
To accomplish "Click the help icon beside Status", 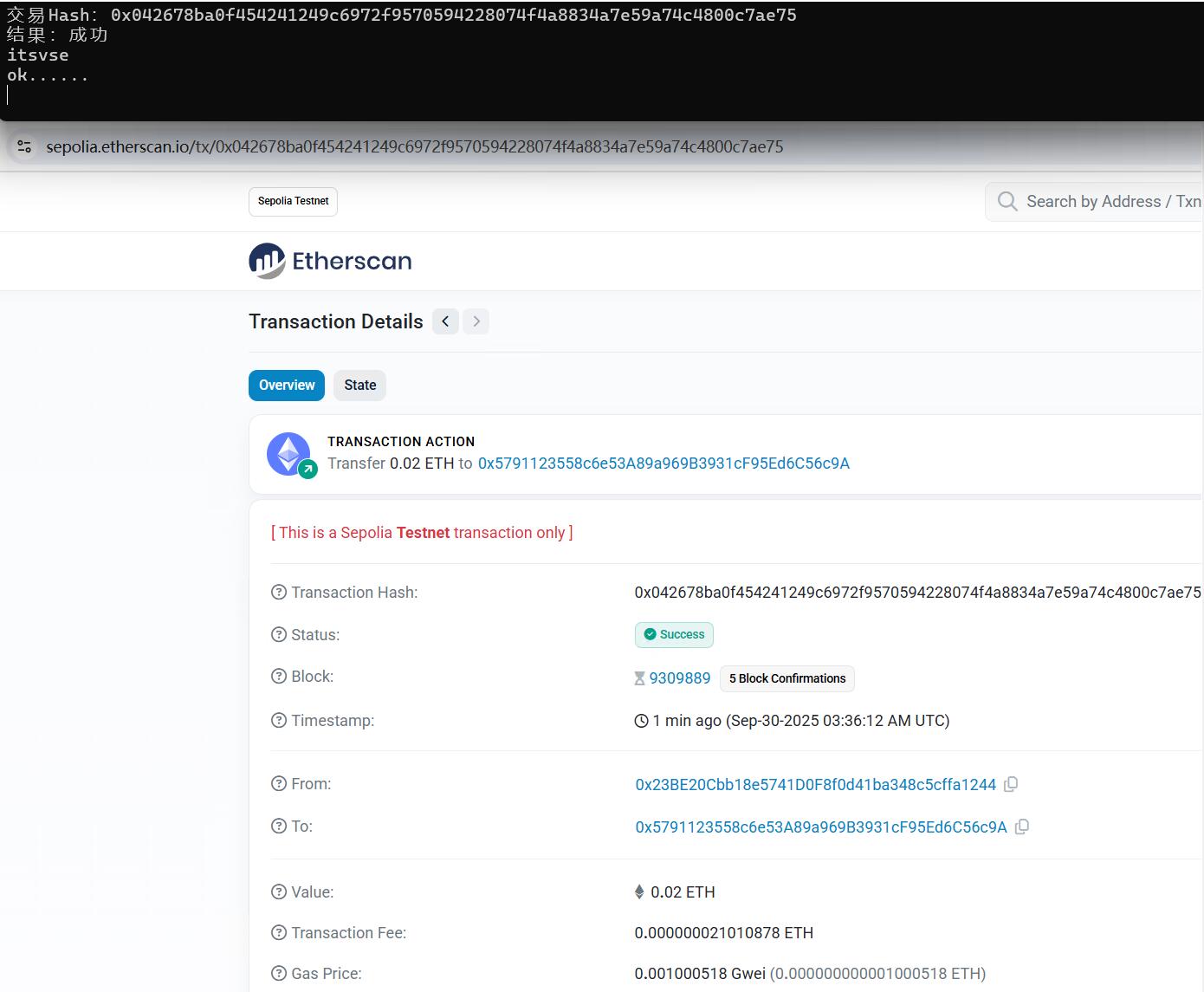I will point(279,635).
